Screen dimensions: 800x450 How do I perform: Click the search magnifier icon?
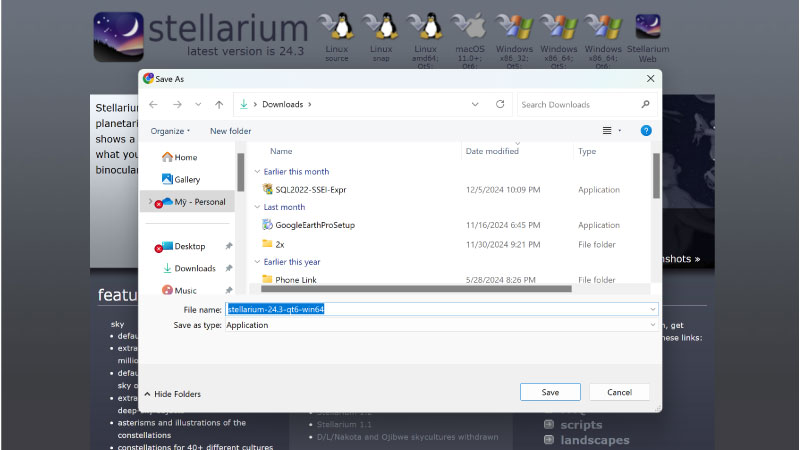pos(645,104)
